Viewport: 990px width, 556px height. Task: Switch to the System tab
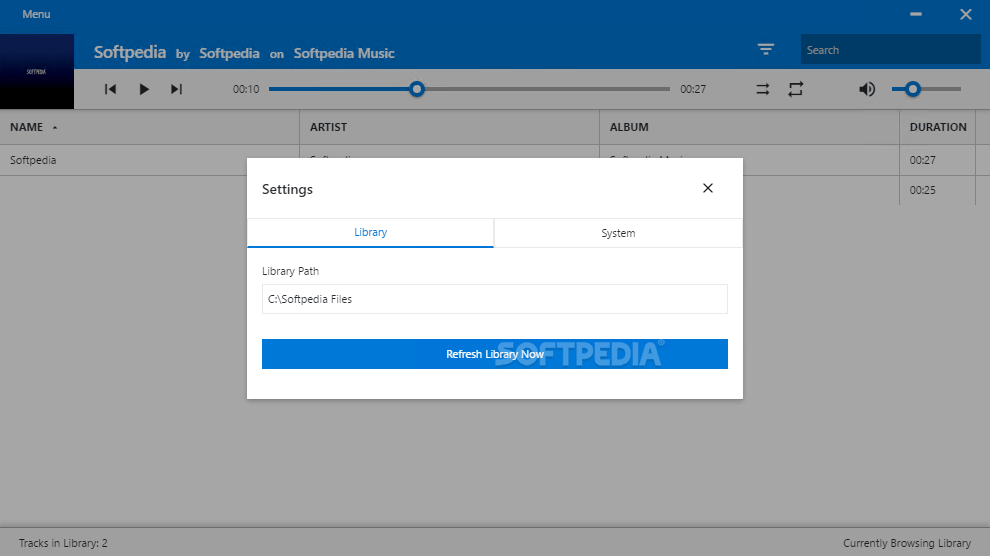[x=618, y=233]
